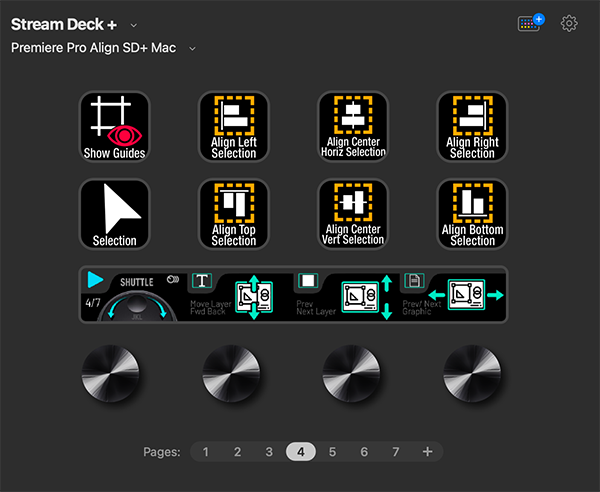Open page 7
Viewport: 600px width, 492px height.
[396, 452]
